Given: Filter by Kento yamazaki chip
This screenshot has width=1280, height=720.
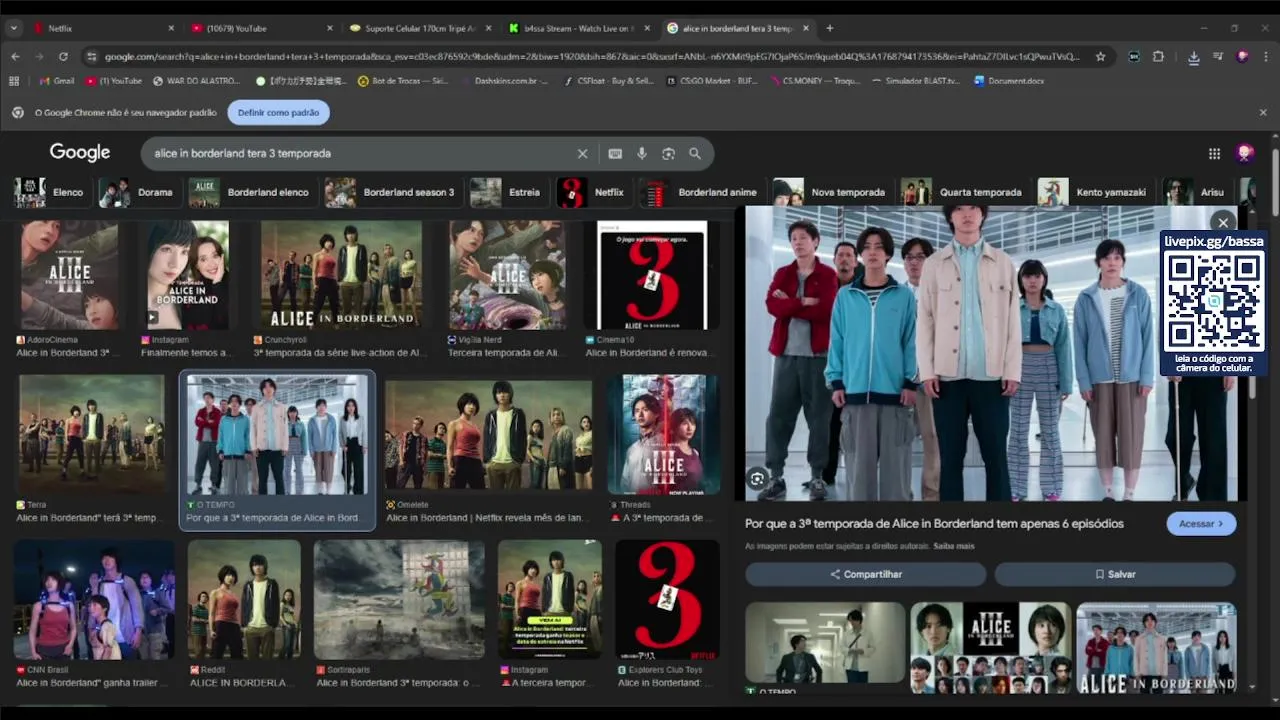Looking at the screenshot, I should [x=1094, y=192].
